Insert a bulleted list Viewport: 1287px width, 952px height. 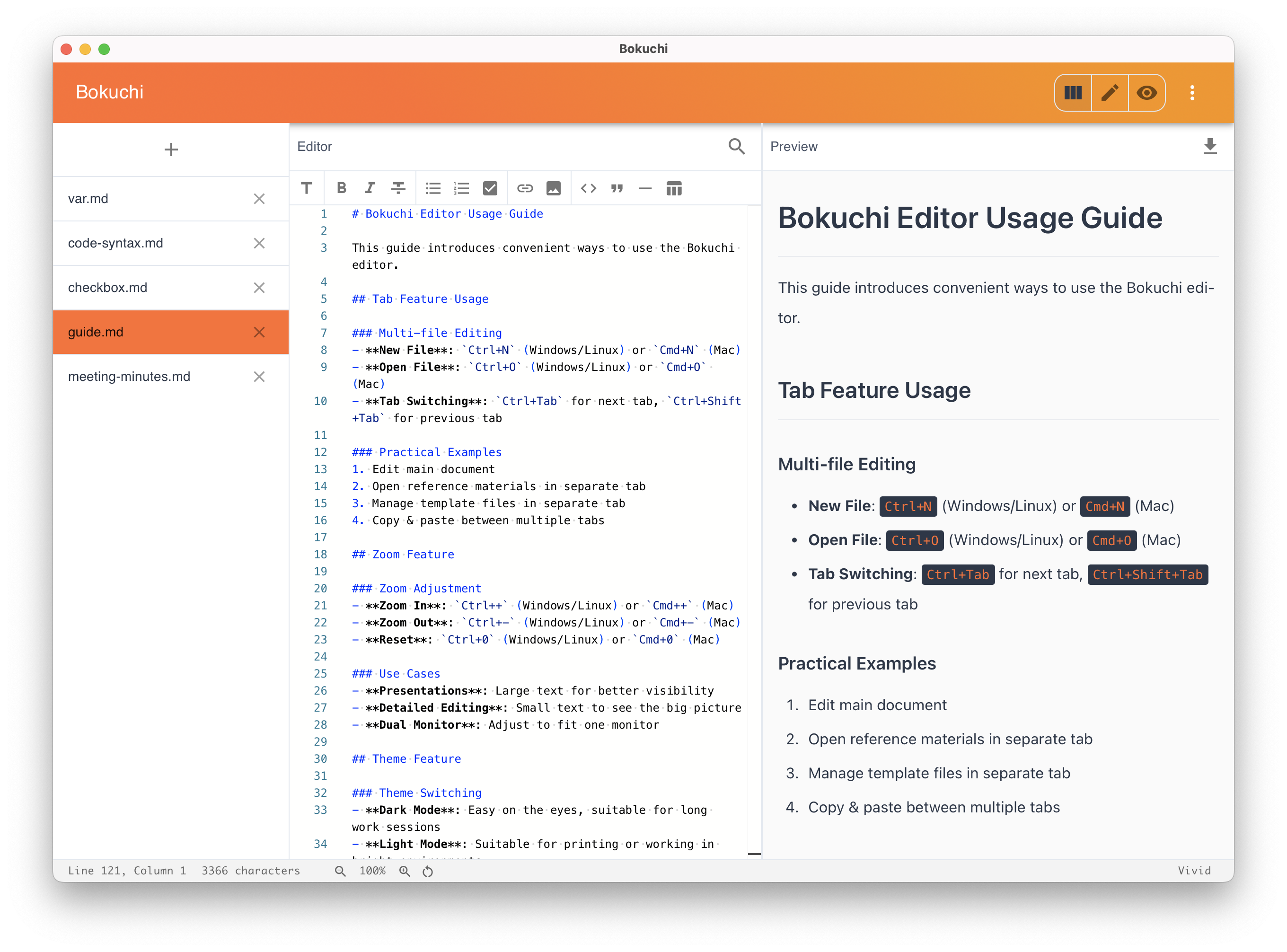pyautogui.click(x=433, y=188)
